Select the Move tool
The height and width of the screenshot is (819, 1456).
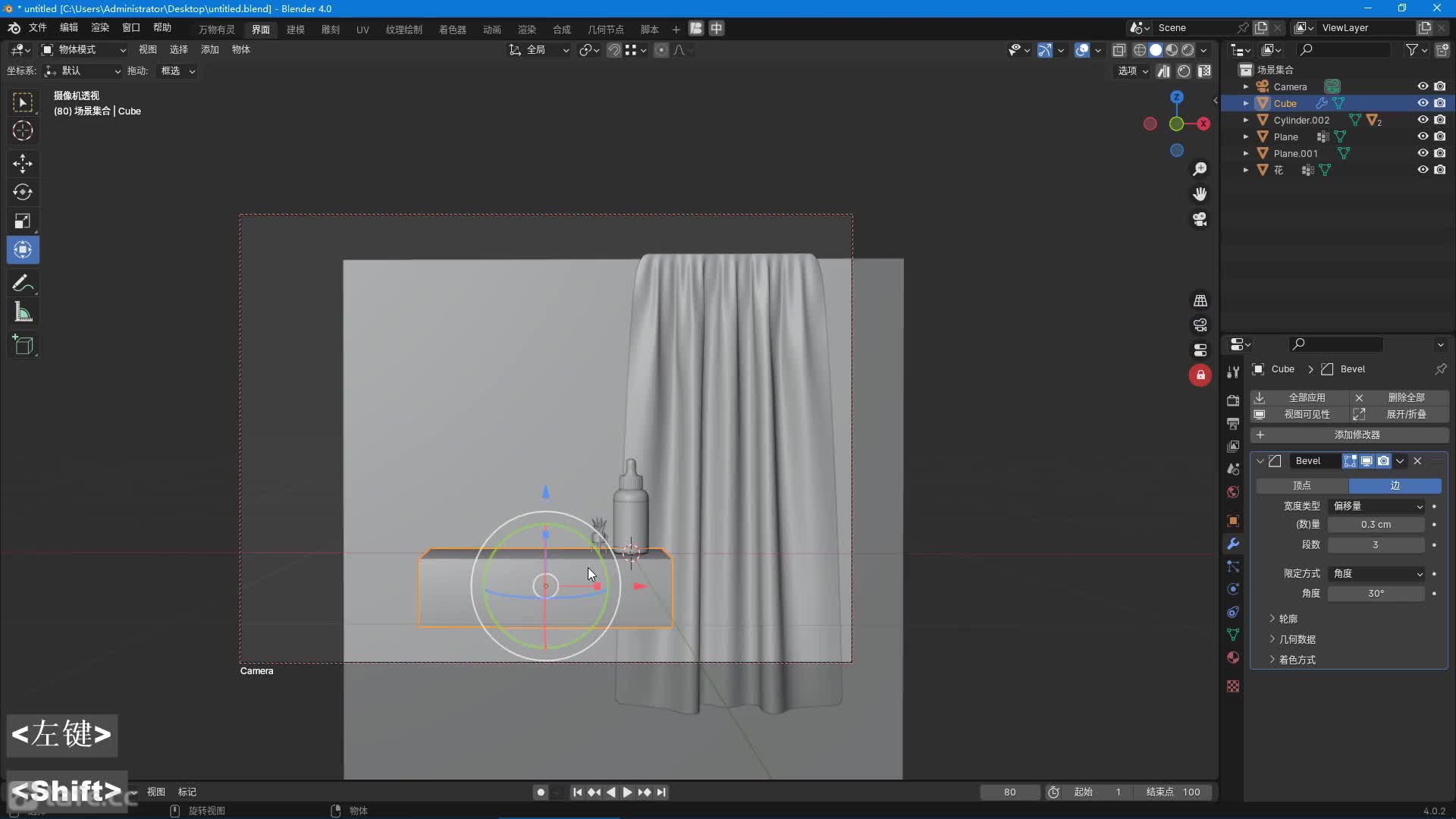pyautogui.click(x=23, y=163)
